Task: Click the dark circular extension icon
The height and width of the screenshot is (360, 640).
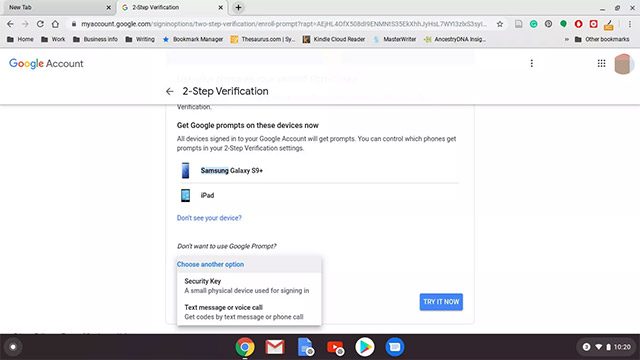Action: pyautogui.click(x=548, y=24)
